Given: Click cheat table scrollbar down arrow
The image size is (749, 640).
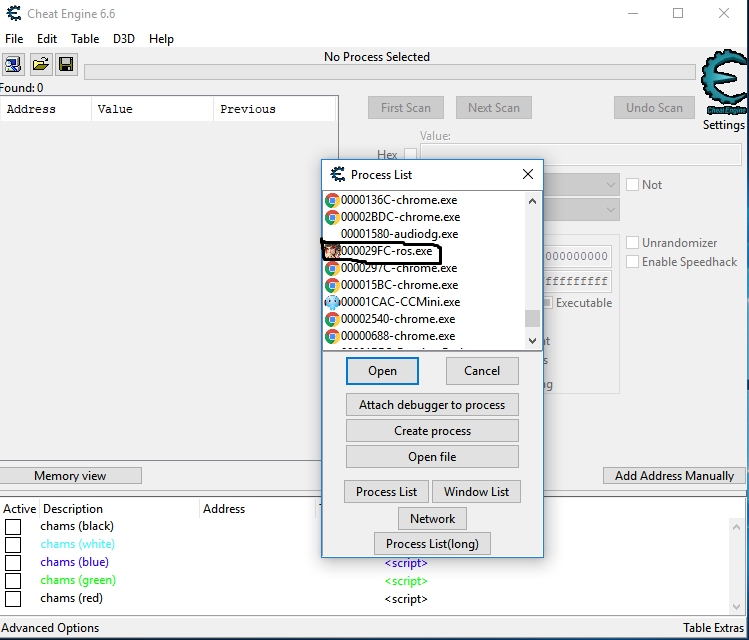Looking at the screenshot, I should pyautogui.click(x=736, y=607).
